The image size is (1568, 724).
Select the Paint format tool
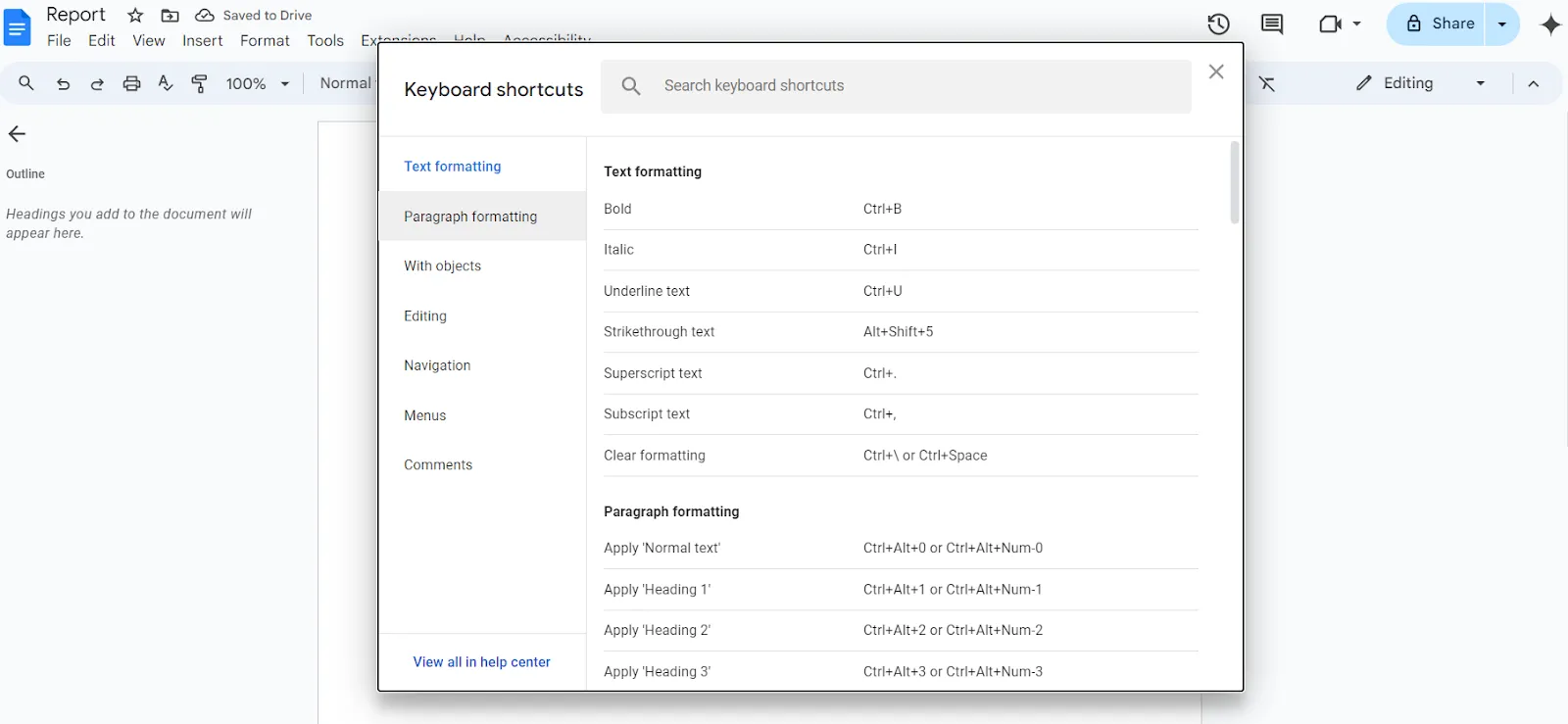point(199,84)
